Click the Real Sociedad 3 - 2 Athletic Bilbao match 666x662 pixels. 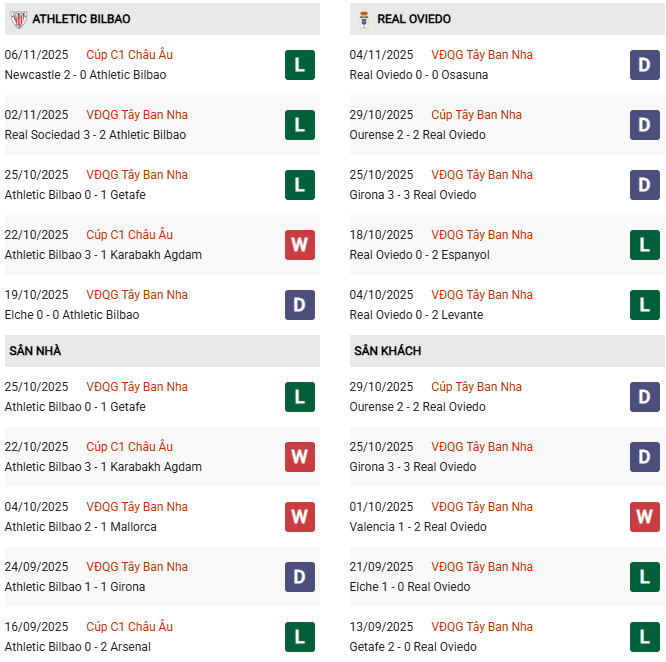(x=95, y=135)
